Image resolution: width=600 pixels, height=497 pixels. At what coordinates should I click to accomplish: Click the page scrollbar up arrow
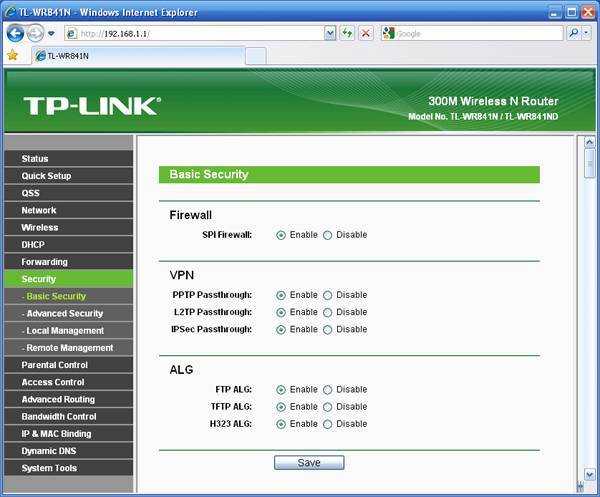(x=590, y=142)
